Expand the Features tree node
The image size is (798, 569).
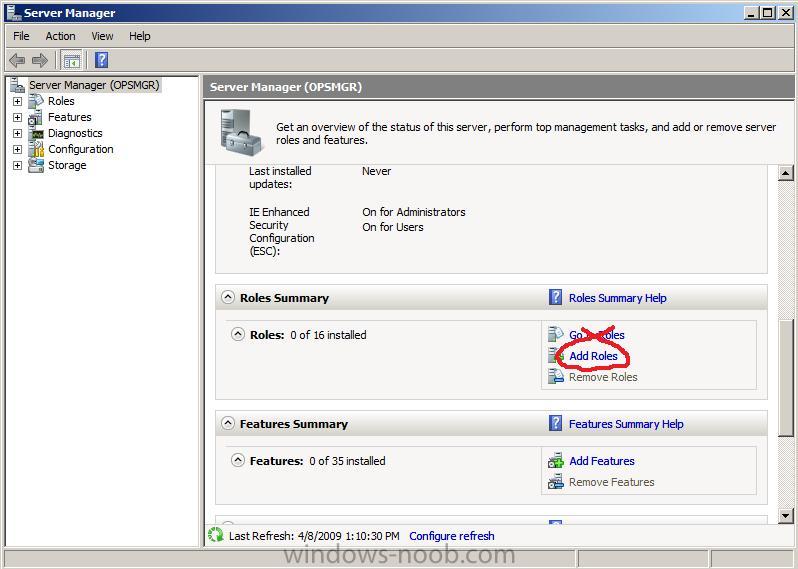click(17, 118)
